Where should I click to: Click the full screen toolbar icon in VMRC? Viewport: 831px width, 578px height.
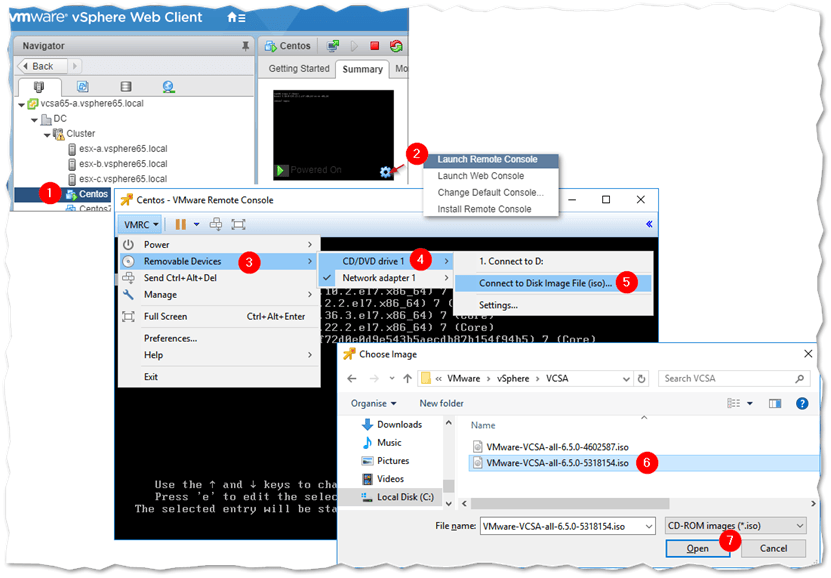point(238,225)
